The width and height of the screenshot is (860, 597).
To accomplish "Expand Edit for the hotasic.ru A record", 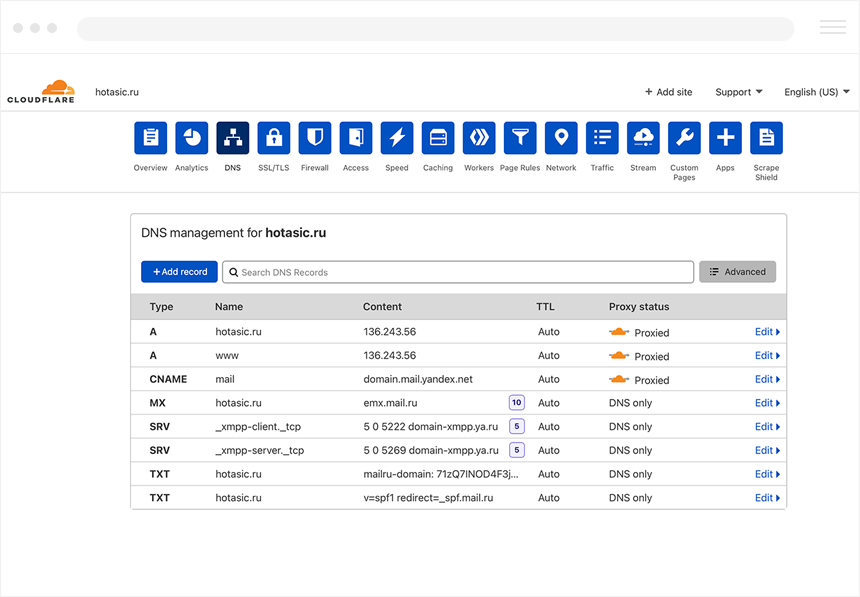I will (x=767, y=331).
